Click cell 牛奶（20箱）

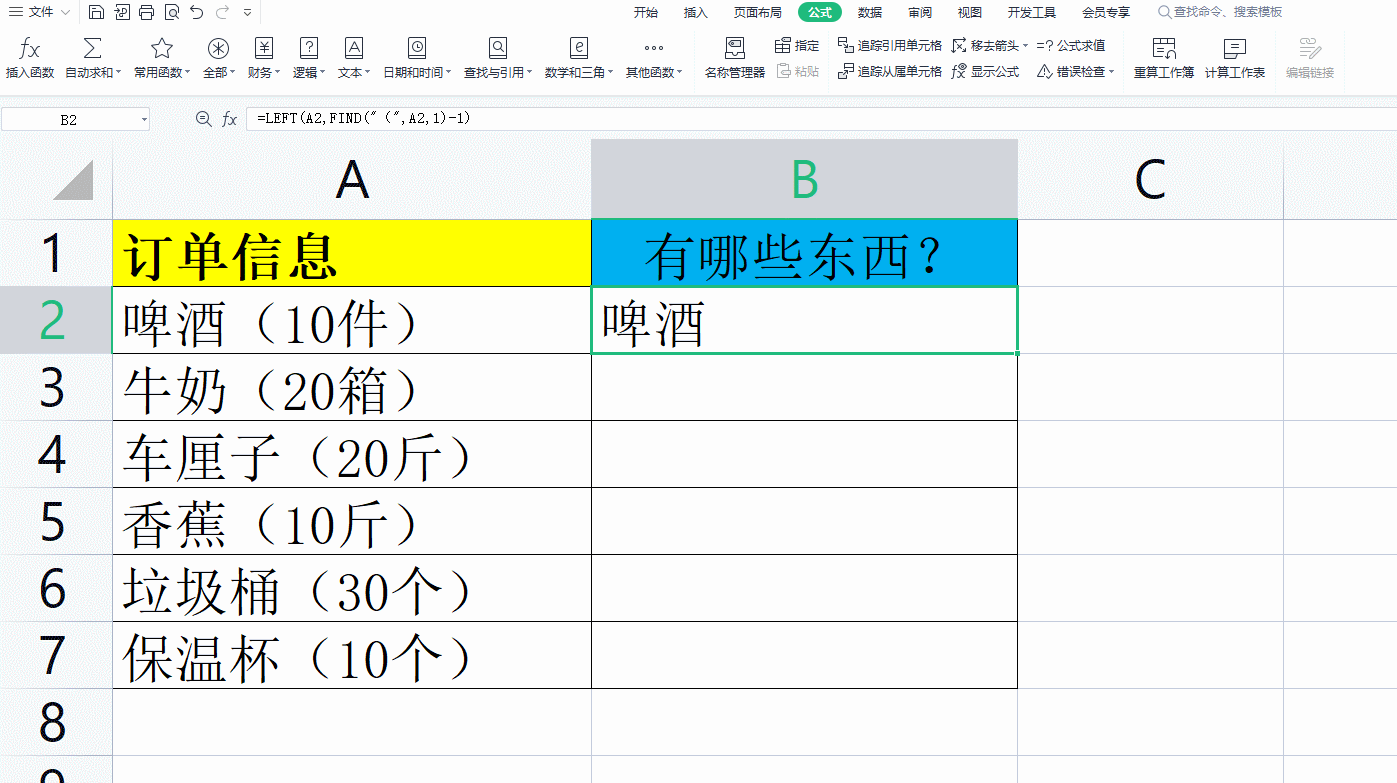(x=352, y=387)
